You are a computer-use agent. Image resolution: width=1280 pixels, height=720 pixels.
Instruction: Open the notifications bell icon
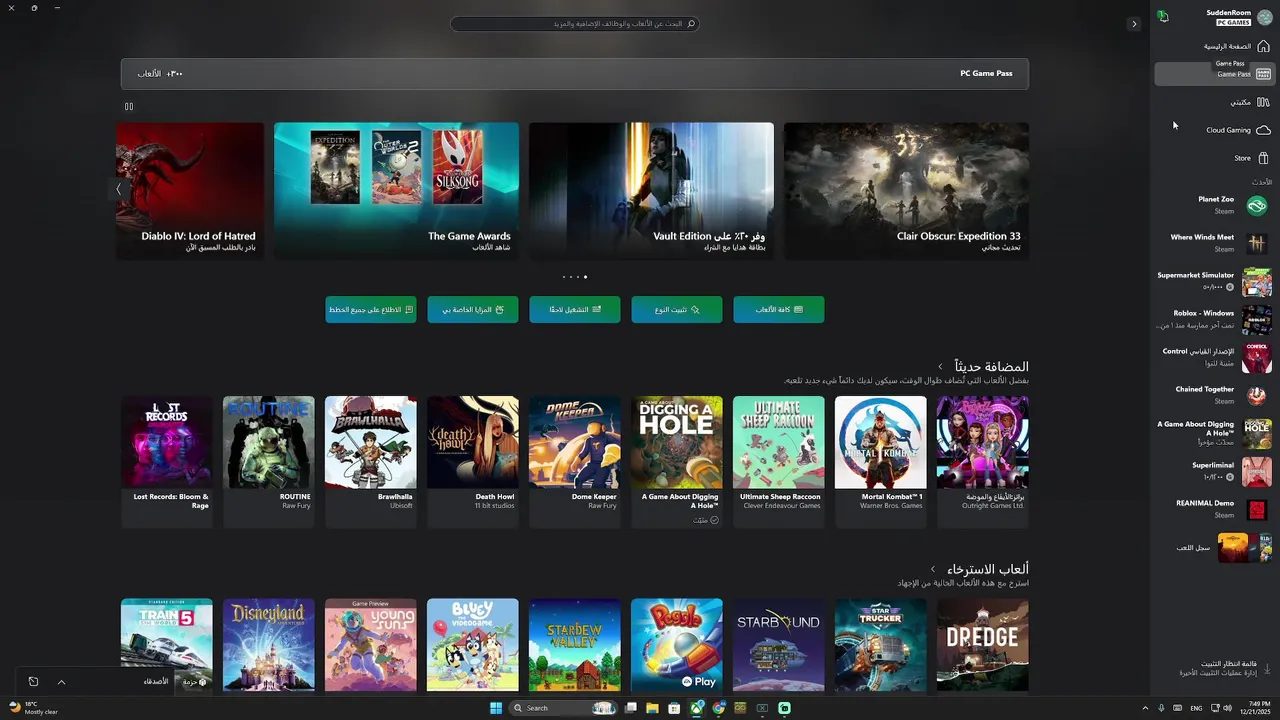click(x=1163, y=16)
